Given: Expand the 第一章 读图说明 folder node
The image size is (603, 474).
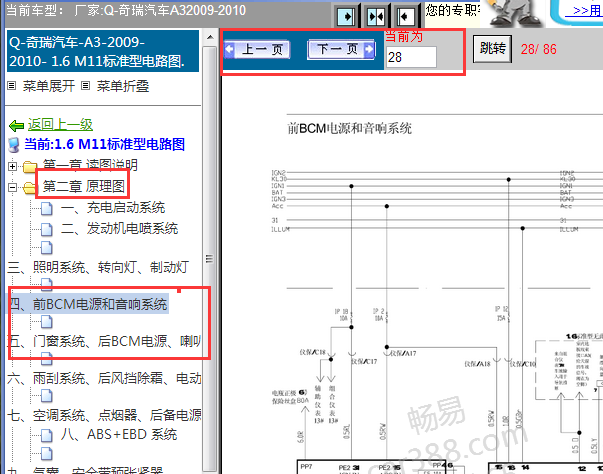Looking at the screenshot, I should pos(12,166).
